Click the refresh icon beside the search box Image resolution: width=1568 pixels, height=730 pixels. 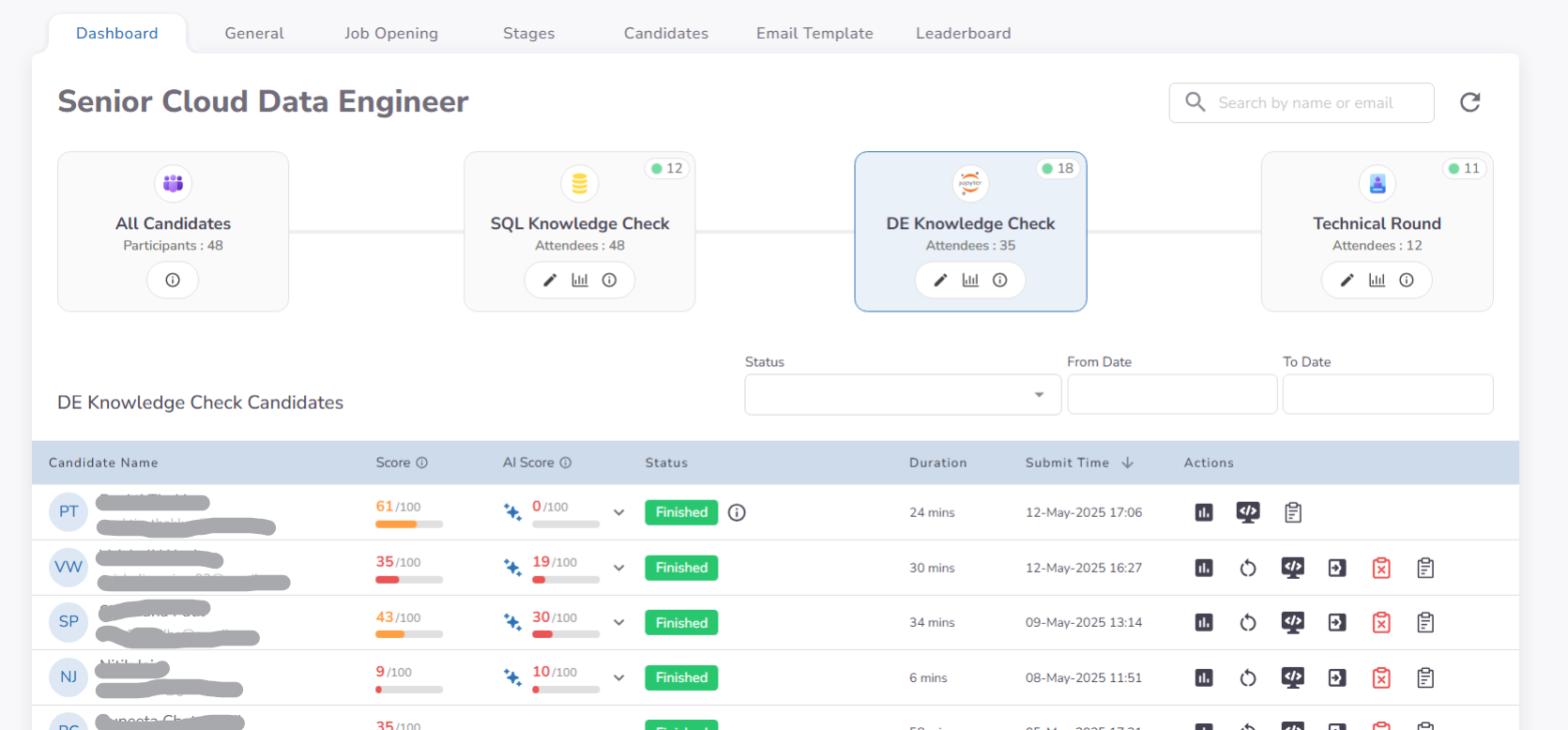point(1470,102)
